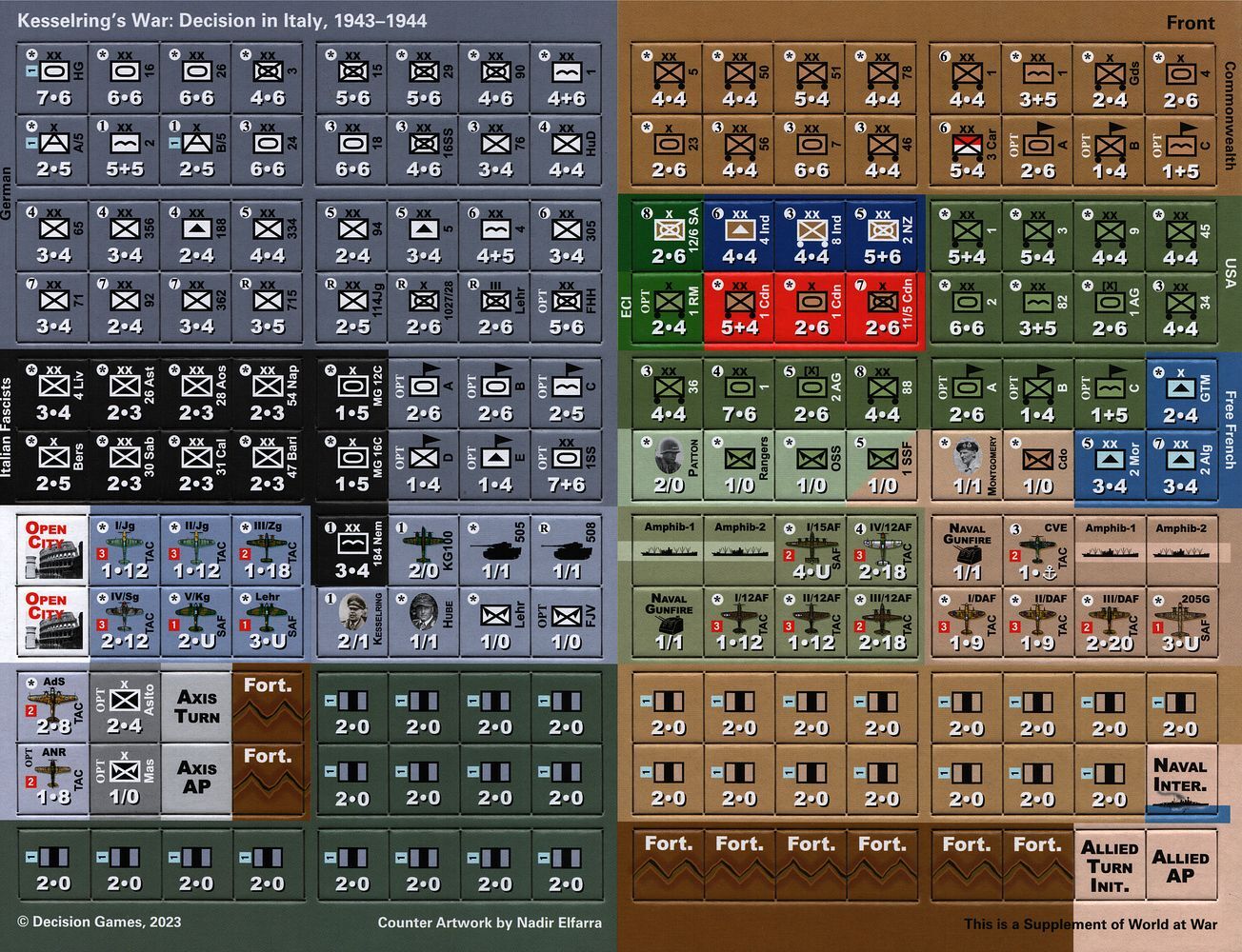1242x952 pixels.
Task: Select the 205G bomber counter
Action: pos(1180,623)
